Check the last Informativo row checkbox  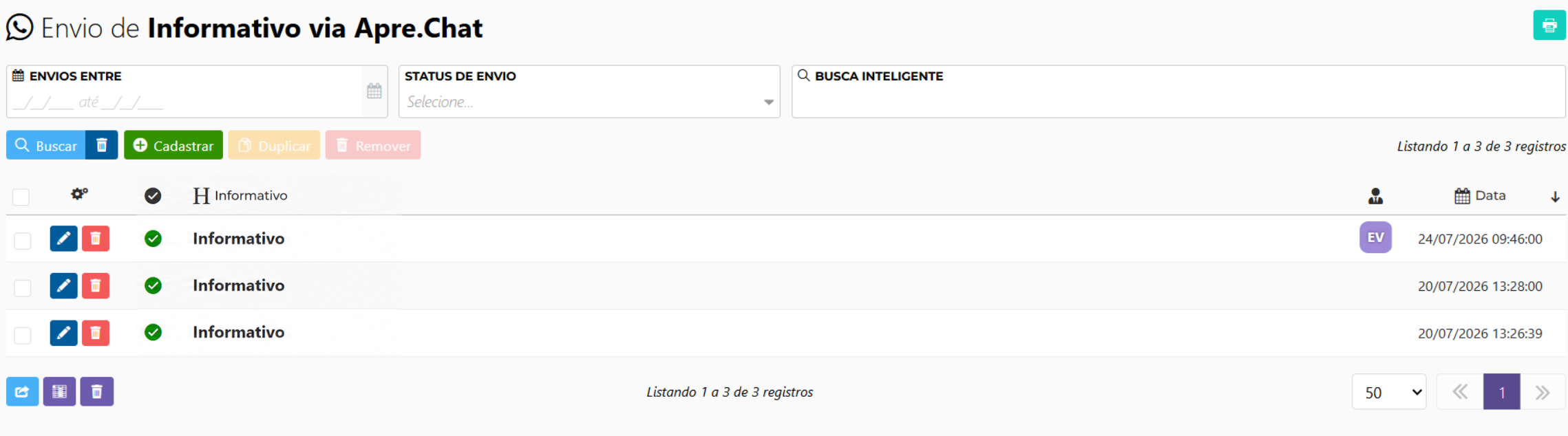click(23, 335)
